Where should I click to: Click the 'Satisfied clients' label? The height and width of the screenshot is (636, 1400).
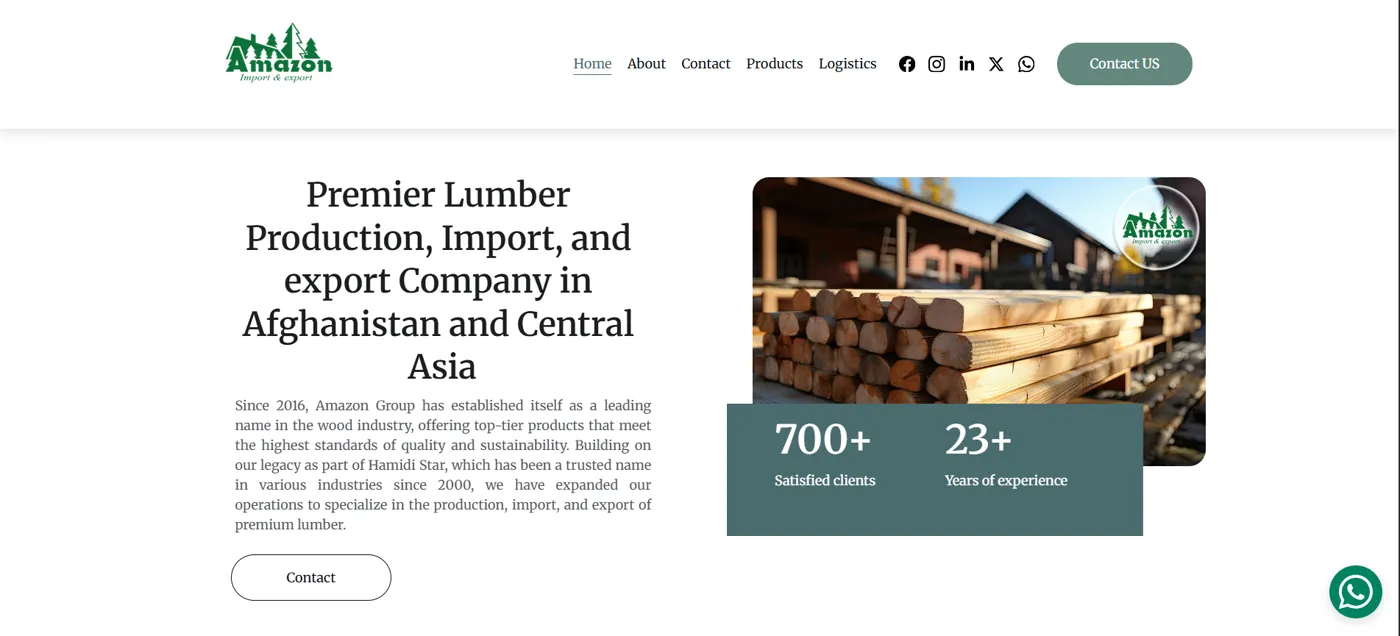point(825,481)
